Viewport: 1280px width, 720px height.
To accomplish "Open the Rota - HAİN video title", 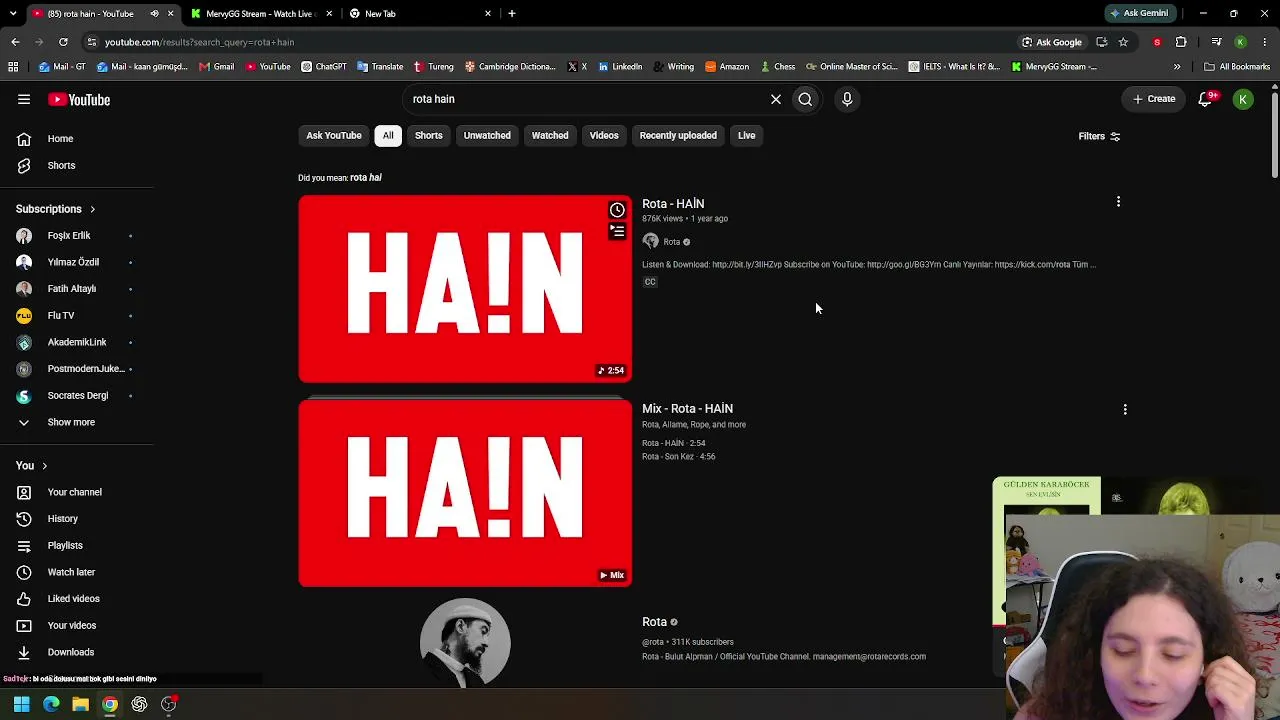I will [x=673, y=204].
